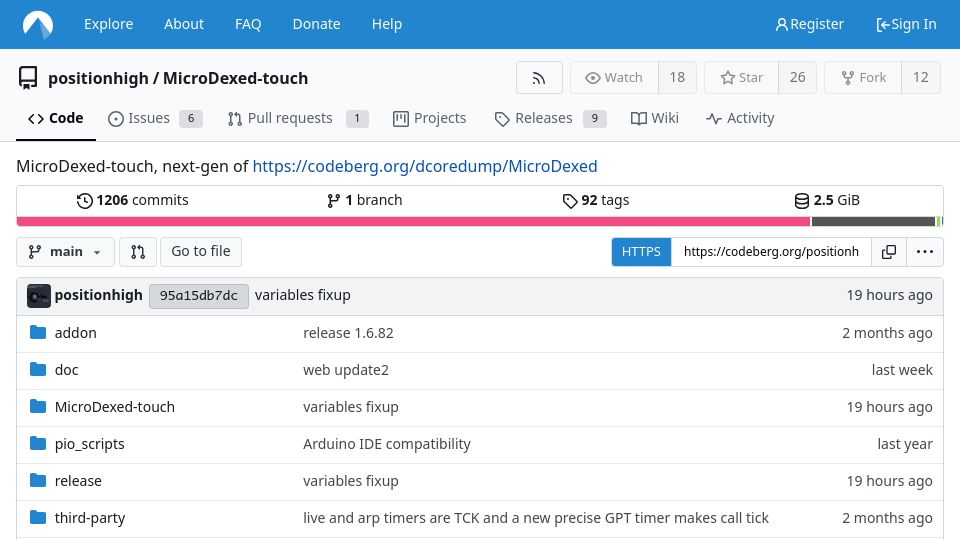Click the branch icon next to 1 branch
This screenshot has width=960, height=540.
tap(334, 201)
